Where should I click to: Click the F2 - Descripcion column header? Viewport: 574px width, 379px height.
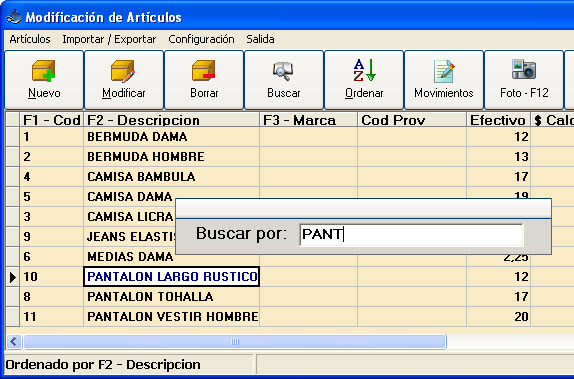click(x=172, y=120)
